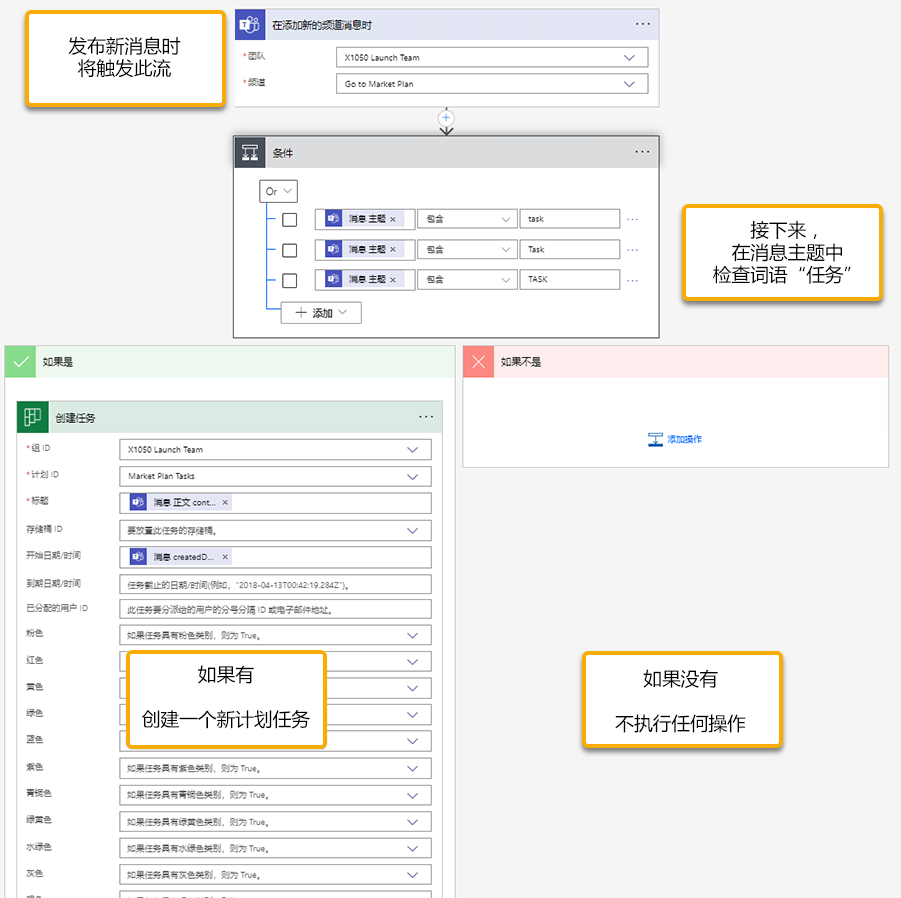901x898 pixels.
Task: Open the Red category dropdown arrow
Action: (413, 662)
